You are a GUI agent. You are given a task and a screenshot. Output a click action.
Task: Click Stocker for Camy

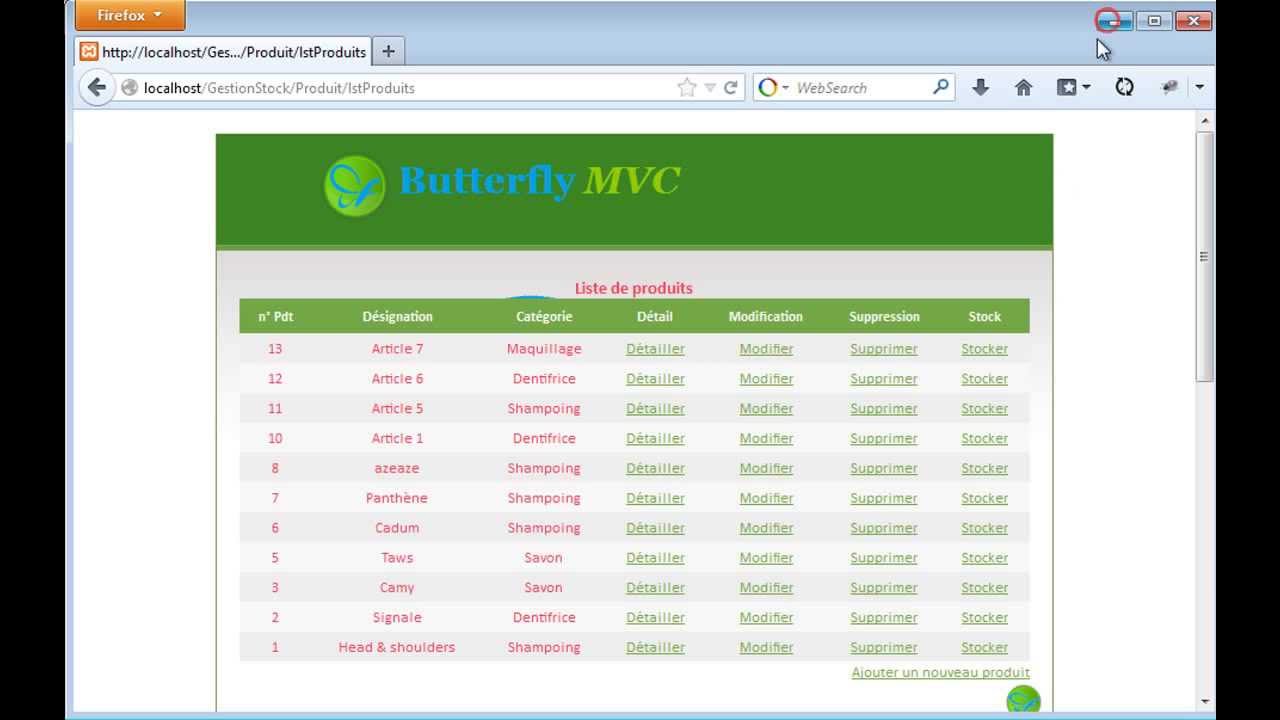pos(984,588)
